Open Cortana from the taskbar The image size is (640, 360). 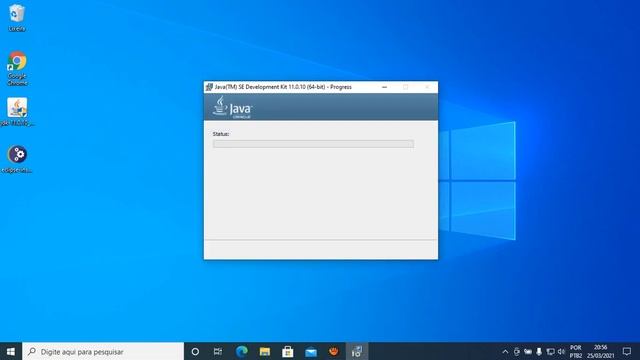coord(195,351)
